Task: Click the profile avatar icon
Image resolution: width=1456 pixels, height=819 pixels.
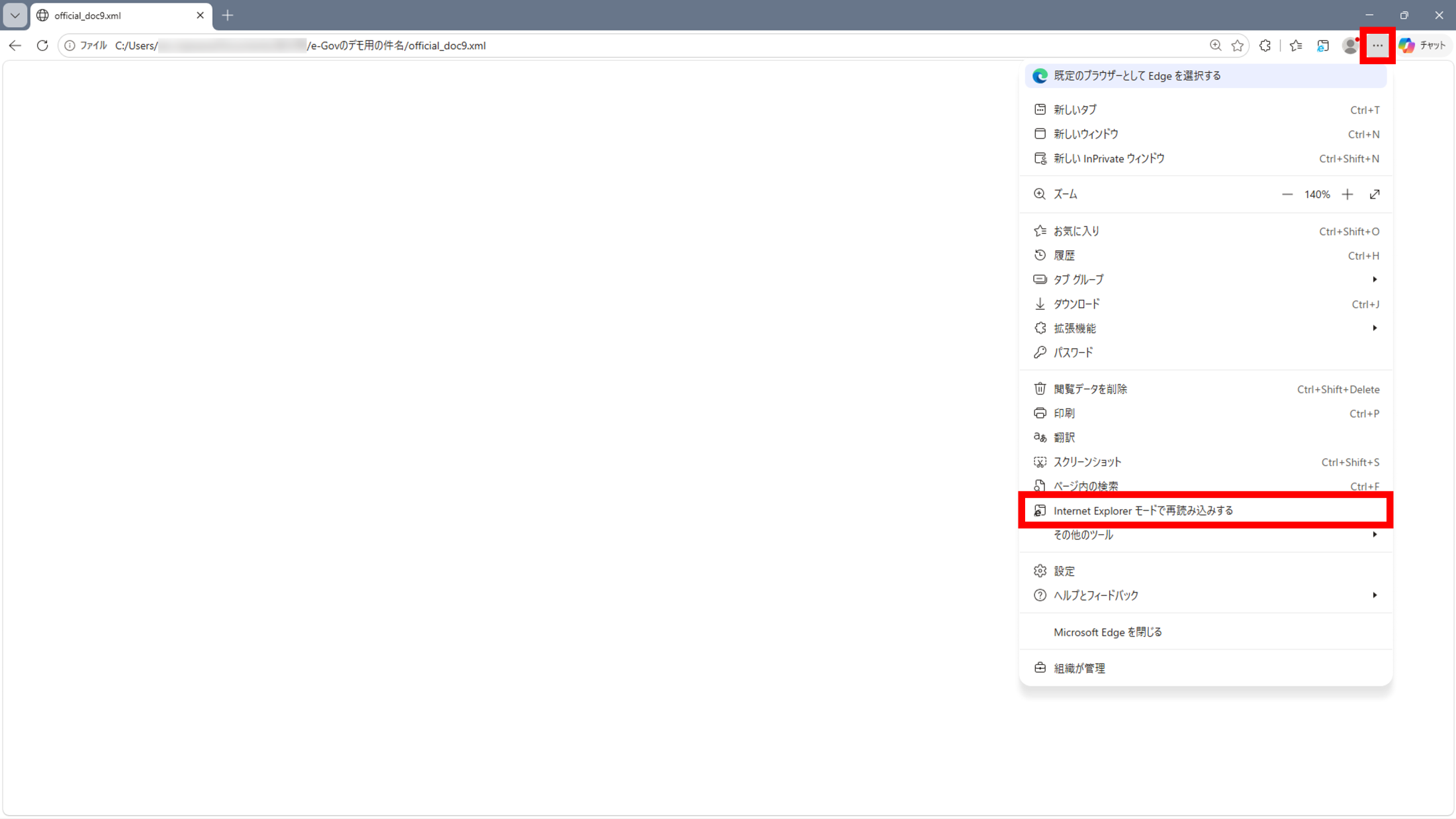Action: coord(1350,46)
